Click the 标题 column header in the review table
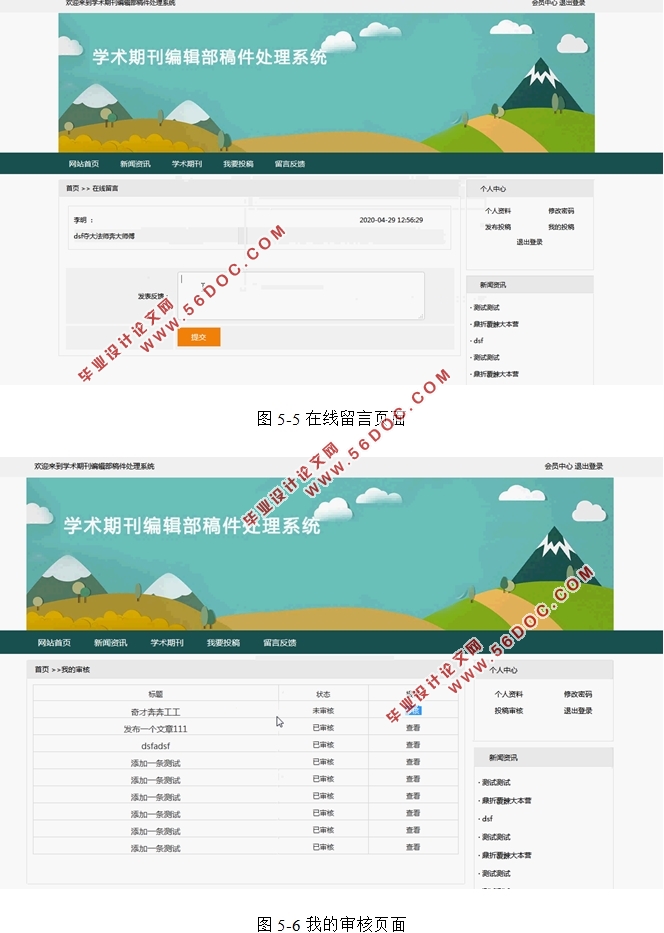 pos(155,694)
